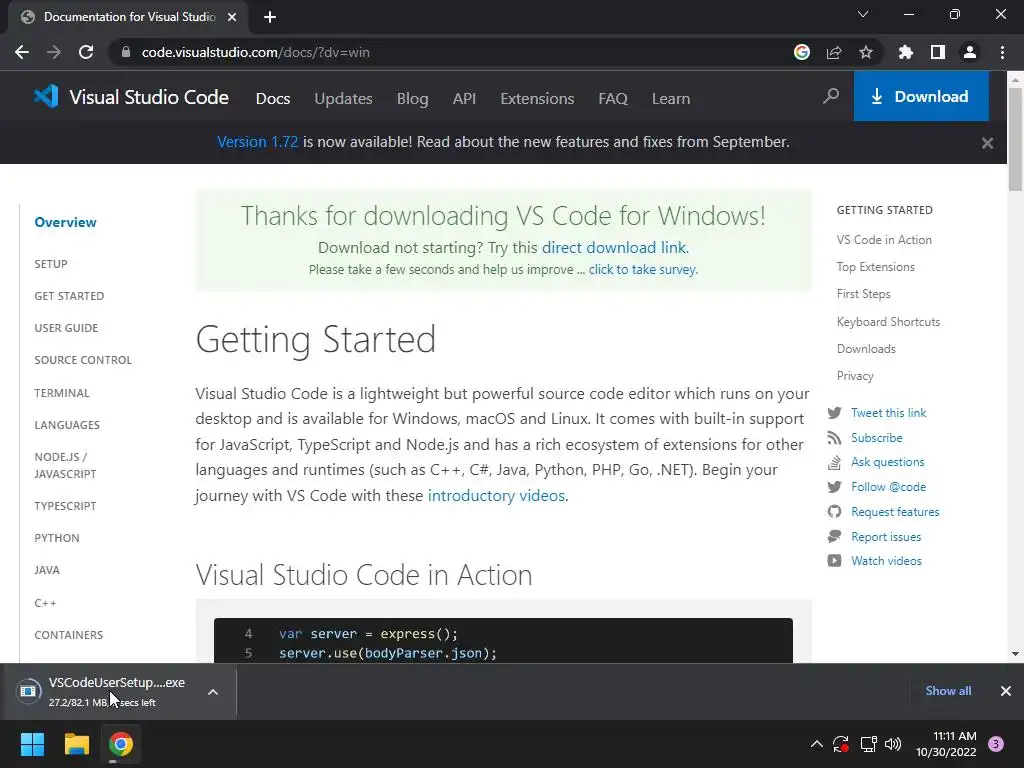Jump to Keyboard Shortcuts section
Image resolution: width=1024 pixels, height=768 pixels.
coord(888,321)
